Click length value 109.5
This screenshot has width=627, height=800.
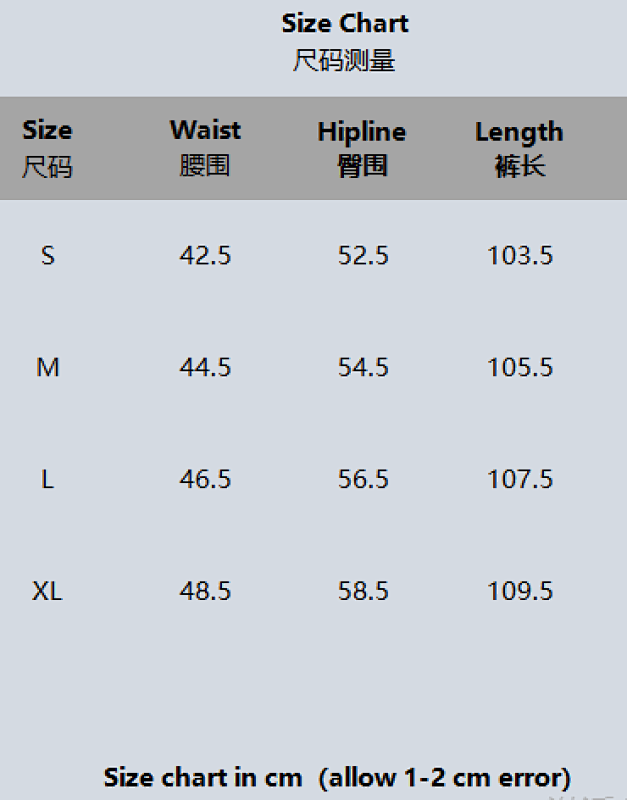tap(520, 591)
